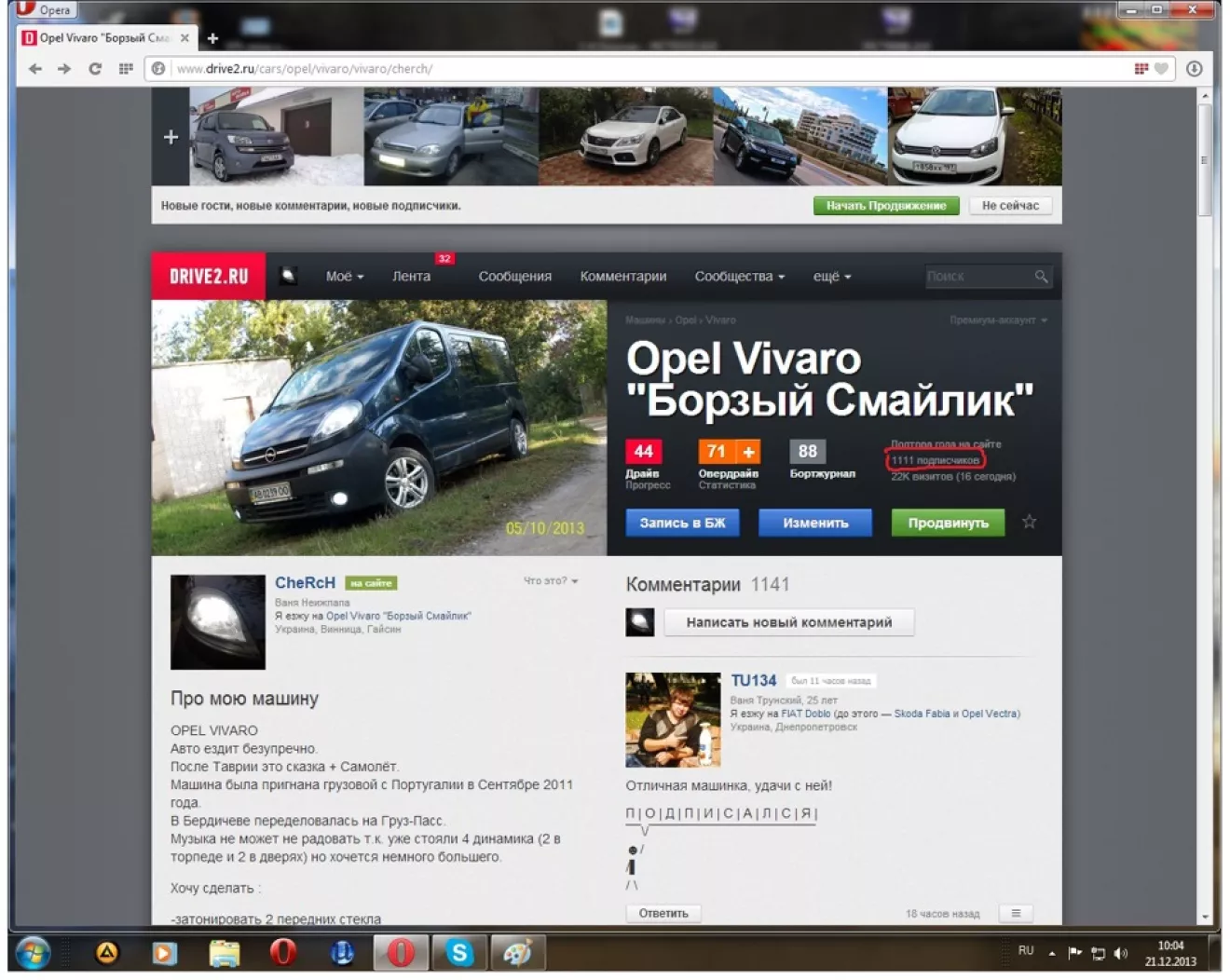Click the downloads icon in the address bar row
1230x980 pixels.
coord(1194,69)
